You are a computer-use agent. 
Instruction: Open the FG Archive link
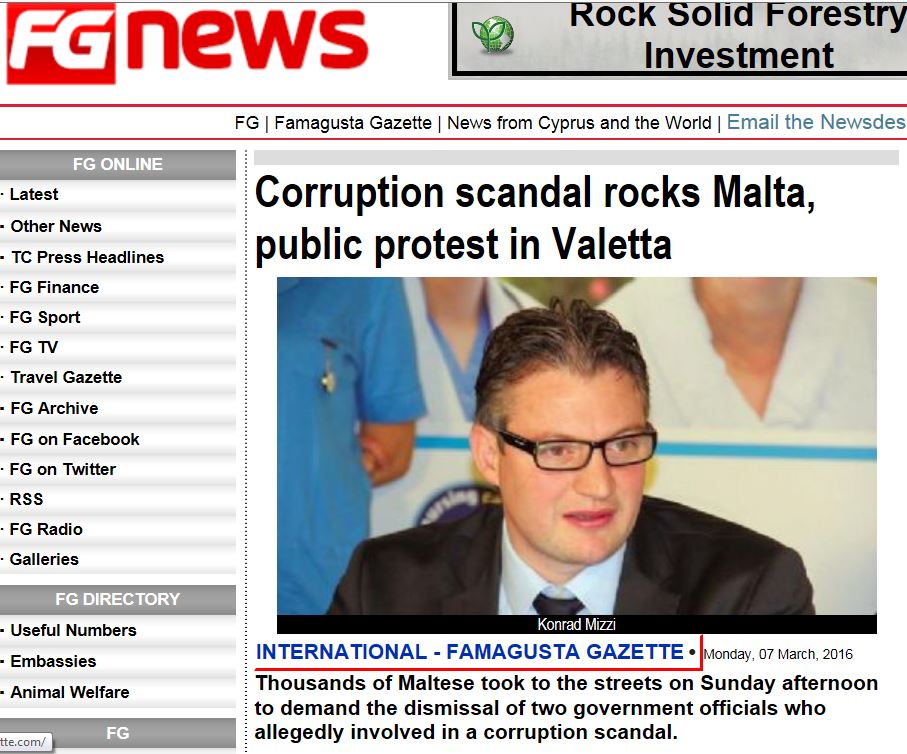pos(54,408)
